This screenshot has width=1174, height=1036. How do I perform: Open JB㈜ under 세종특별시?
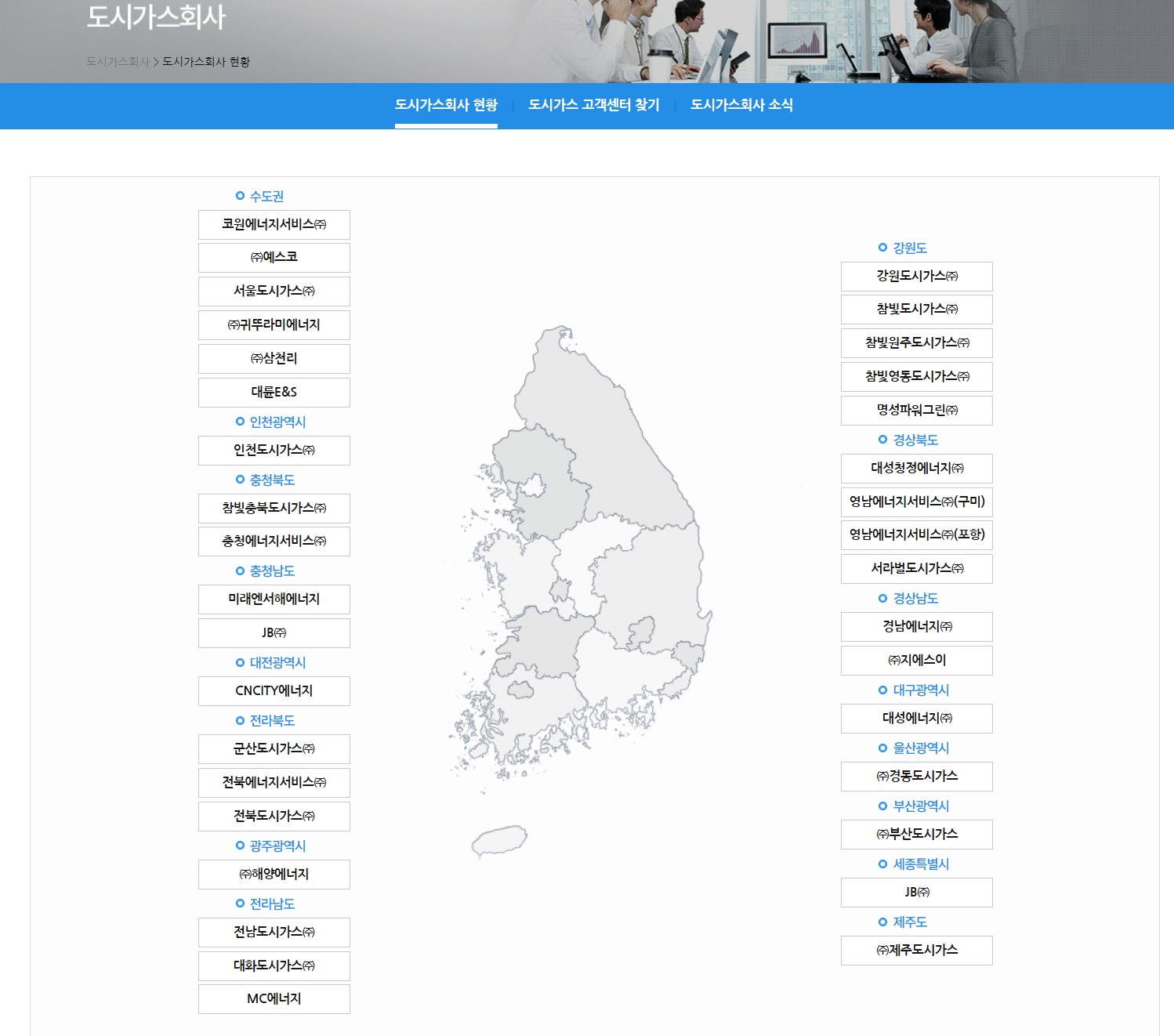916,892
